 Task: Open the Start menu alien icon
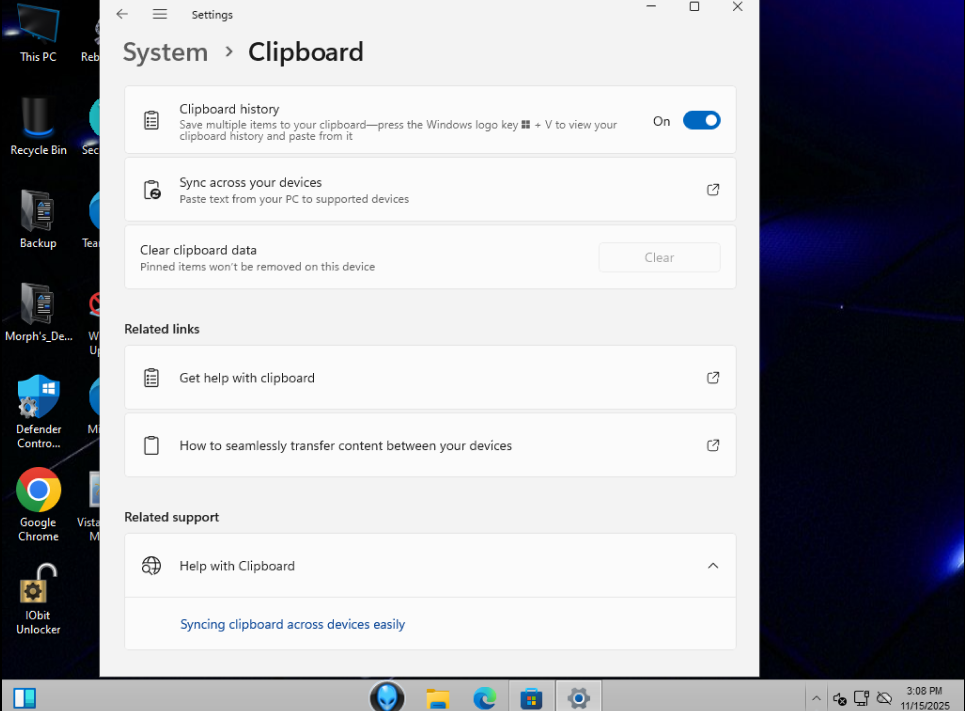point(387,696)
